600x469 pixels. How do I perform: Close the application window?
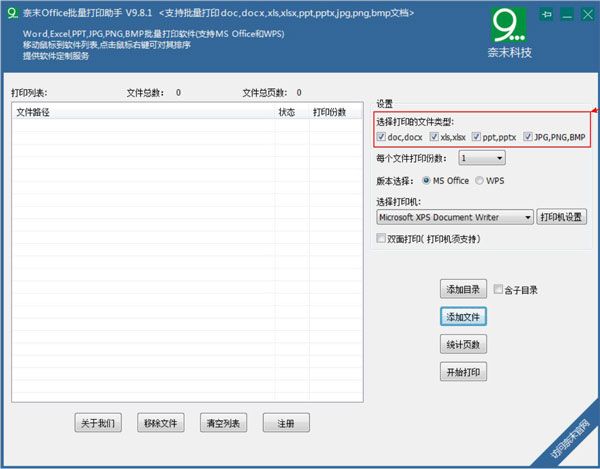coord(587,15)
